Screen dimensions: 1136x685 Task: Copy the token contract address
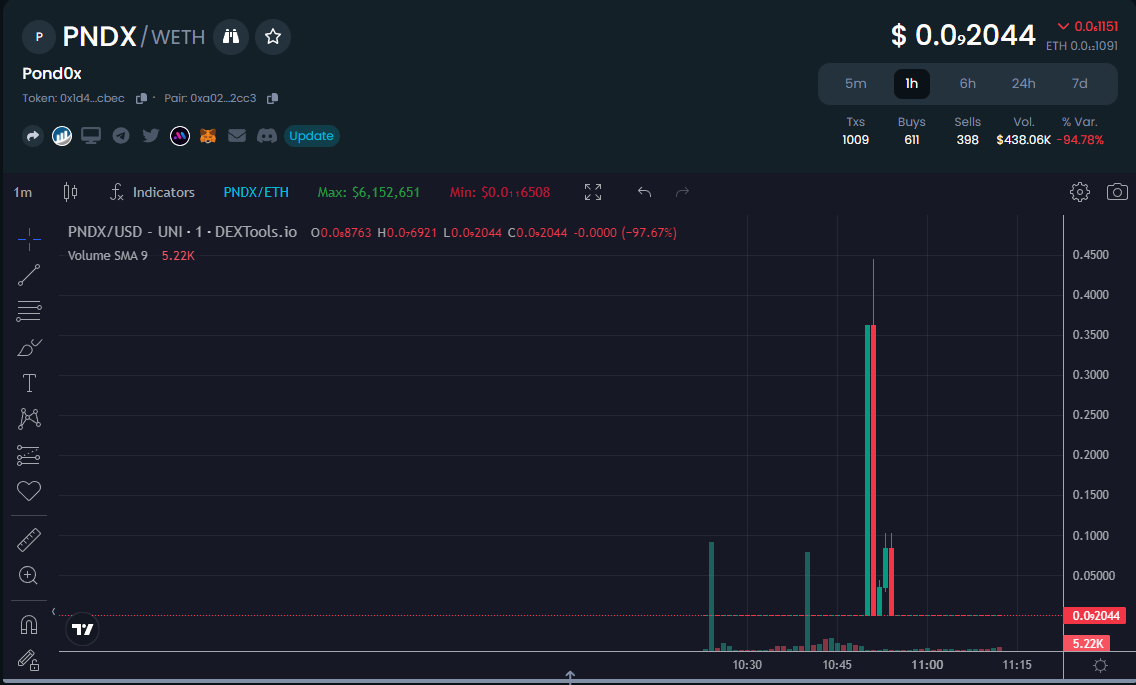point(138,98)
